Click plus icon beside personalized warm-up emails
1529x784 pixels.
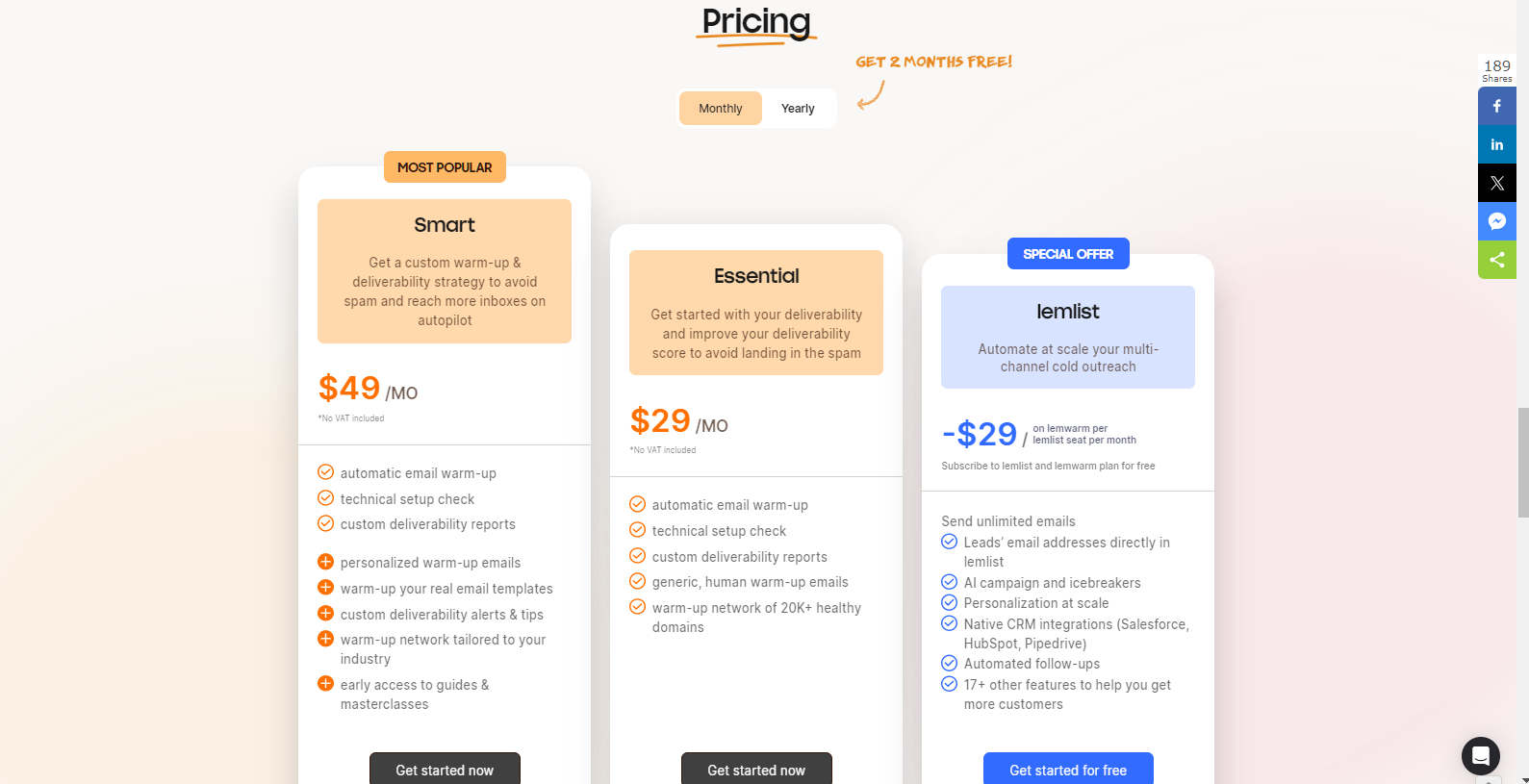click(x=325, y=562)
